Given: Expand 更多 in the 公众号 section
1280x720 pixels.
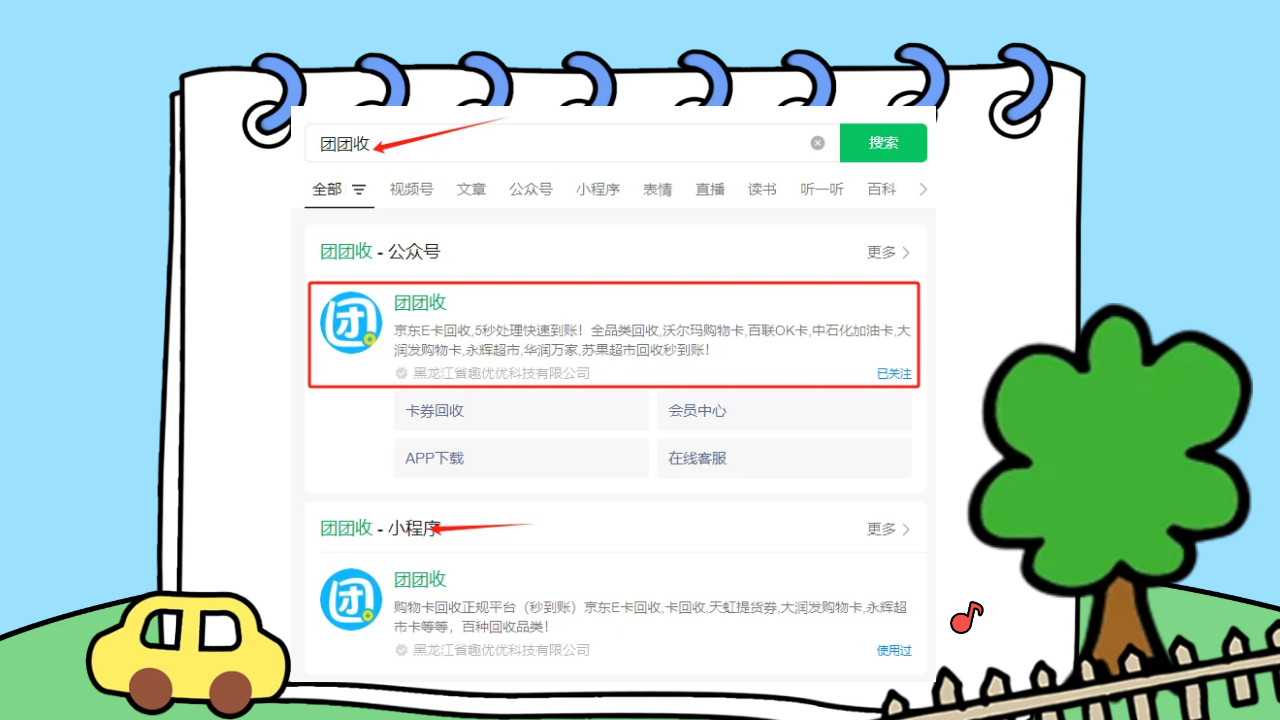Looking at the screenshot, I should pos(889,252).
